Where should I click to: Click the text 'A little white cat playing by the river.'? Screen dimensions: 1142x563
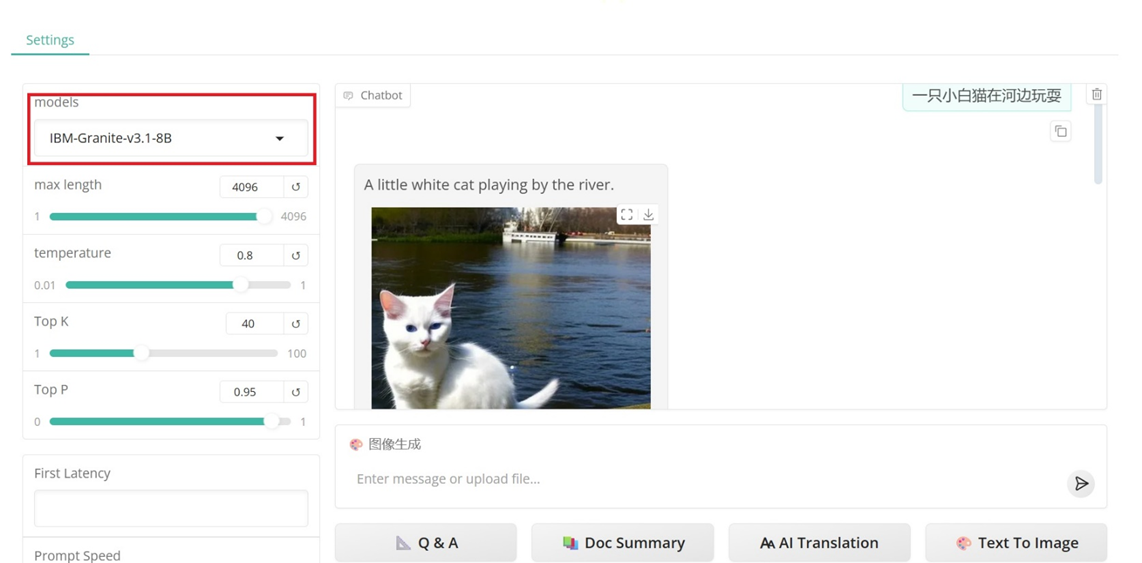(x=489, y=185)
